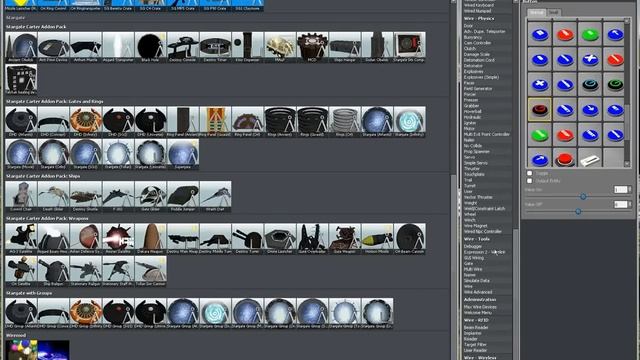Spawn the Black Hole entity
Viewport: 640px width, 360px height.
151,47
